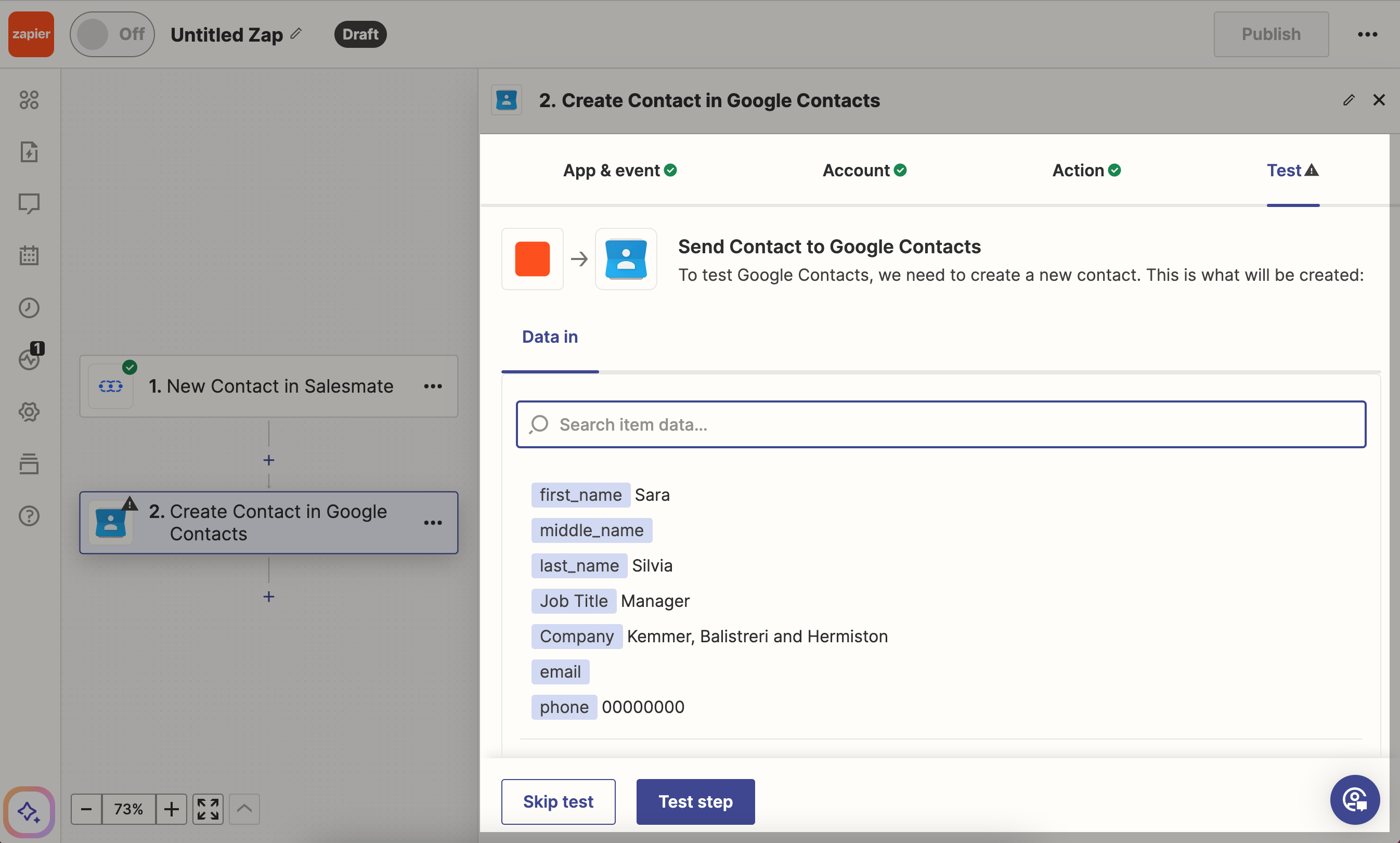Open options for the Salesmate step
1400x843 pixels.
click(x=433, y=386)
